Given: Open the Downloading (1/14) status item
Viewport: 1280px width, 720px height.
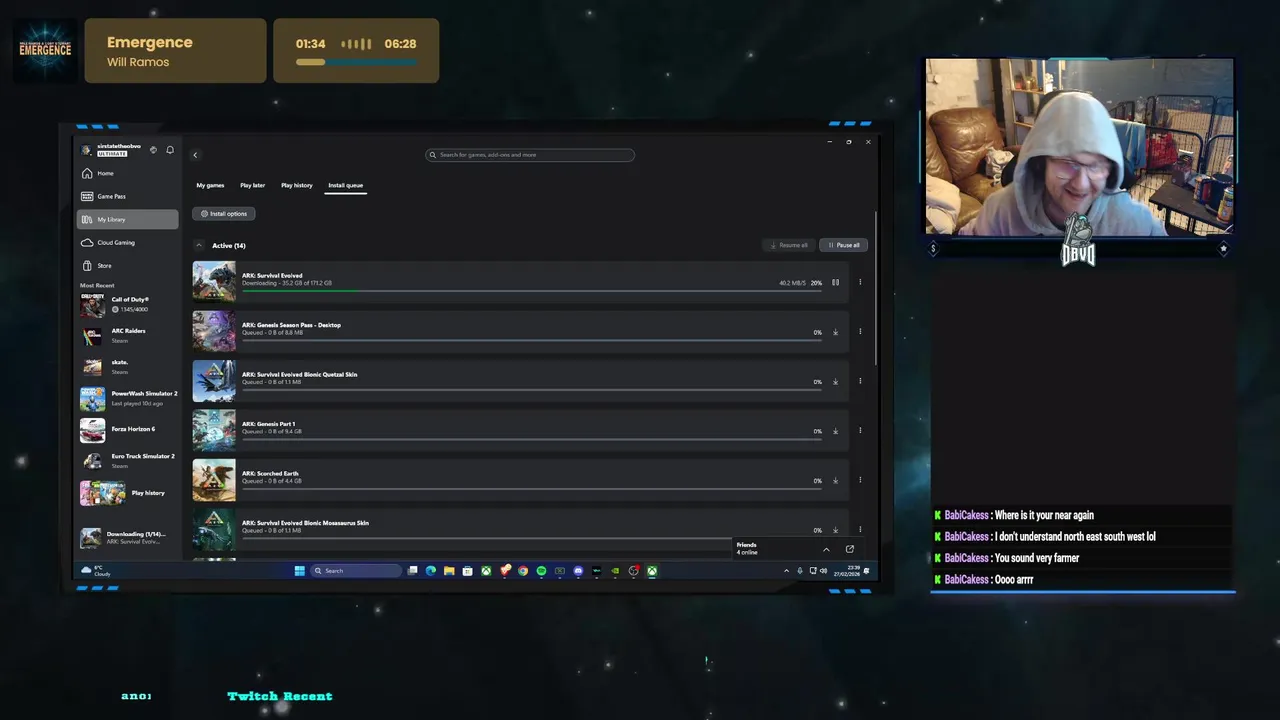Looking at the screenshot, I should point(128,537).
